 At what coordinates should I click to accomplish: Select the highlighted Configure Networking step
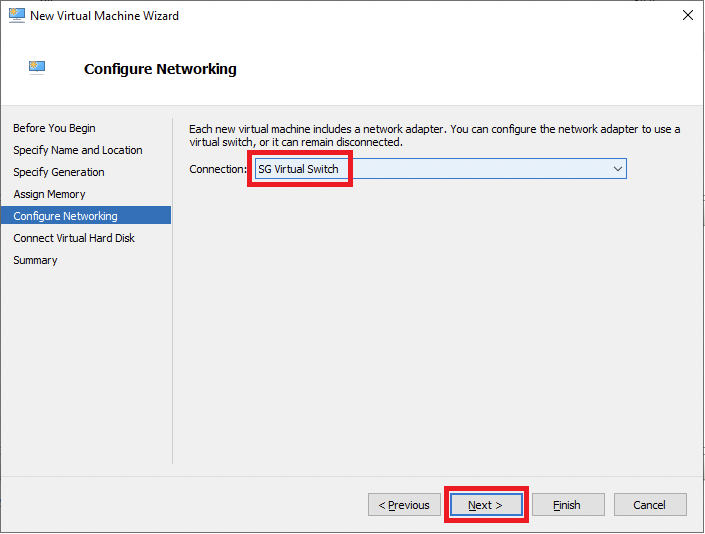(x=65, y=216)
